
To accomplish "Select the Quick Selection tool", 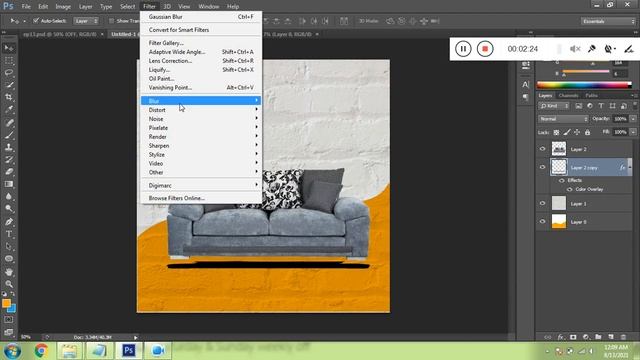I will pyautogui.click(x=9, y=85).
